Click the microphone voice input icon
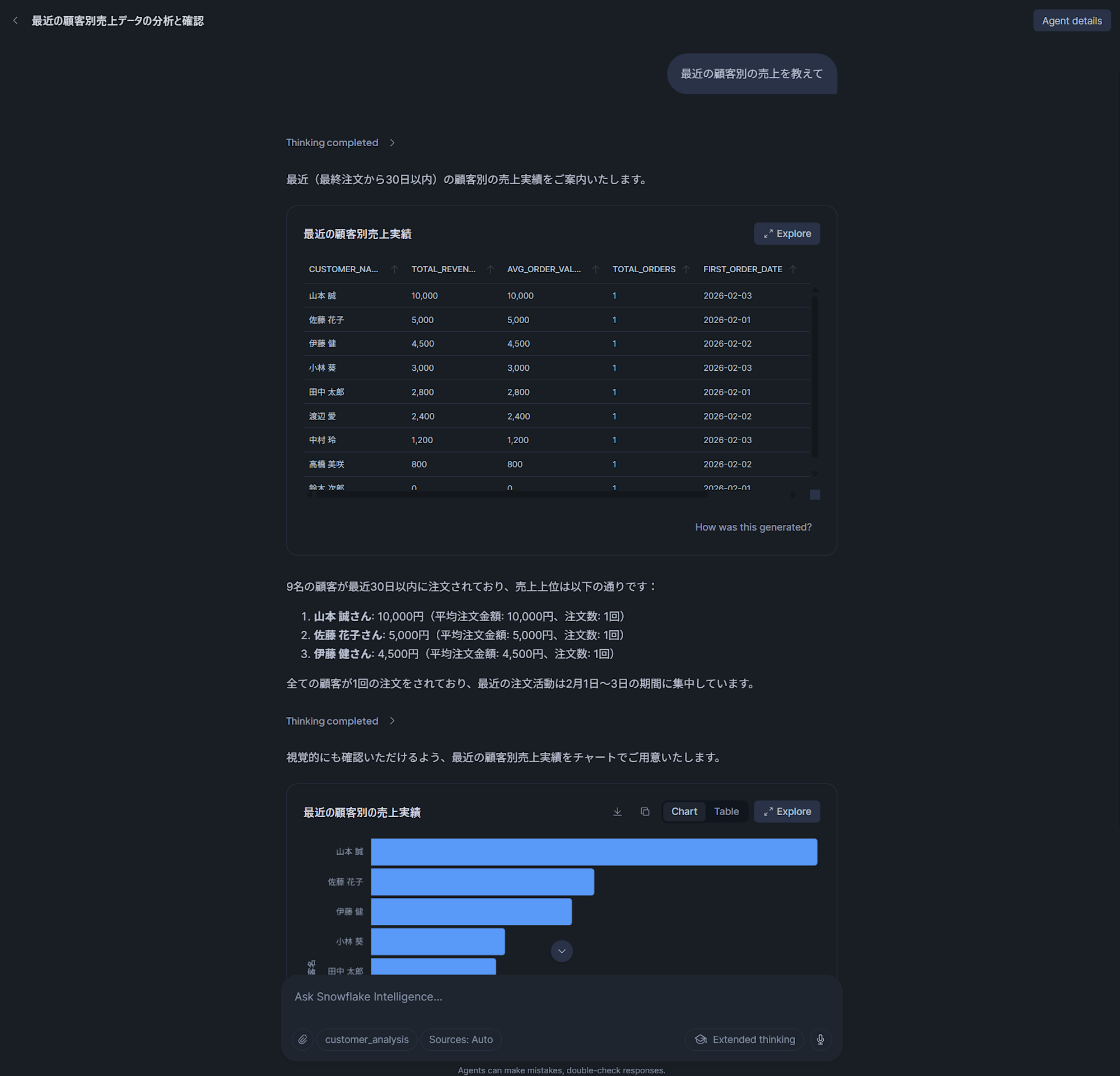The width and height of the screenshot is (1120, 1076). (820, 1040)
